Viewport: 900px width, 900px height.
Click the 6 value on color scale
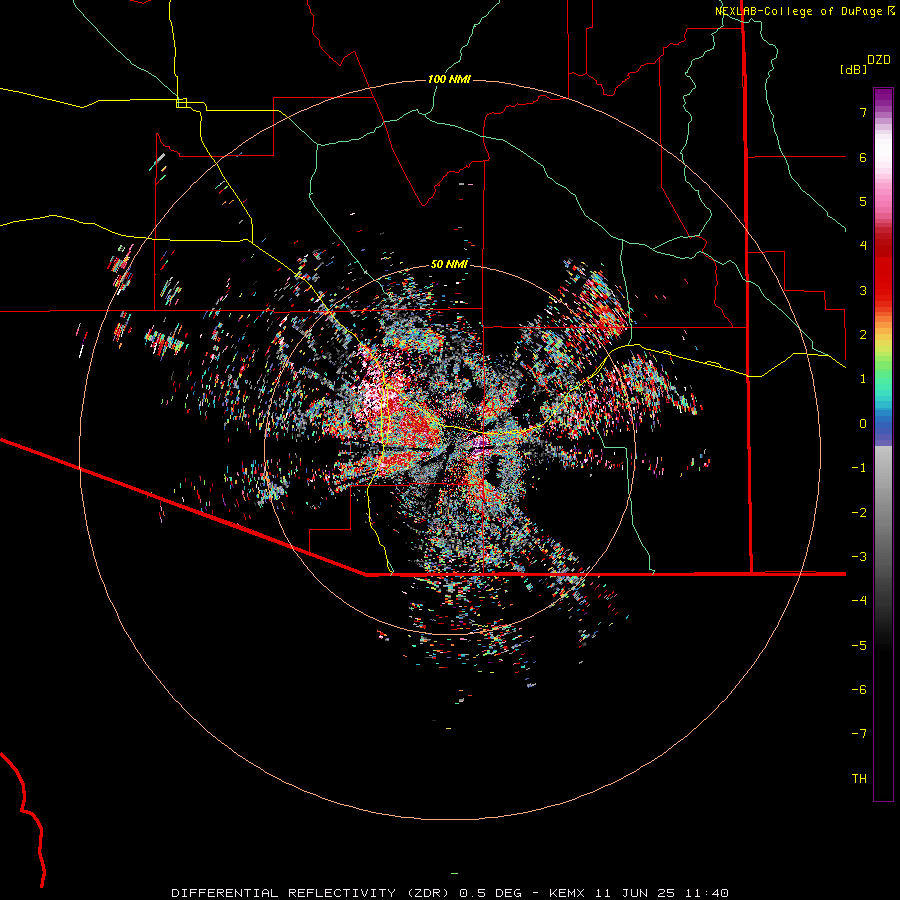click(863, 157)
